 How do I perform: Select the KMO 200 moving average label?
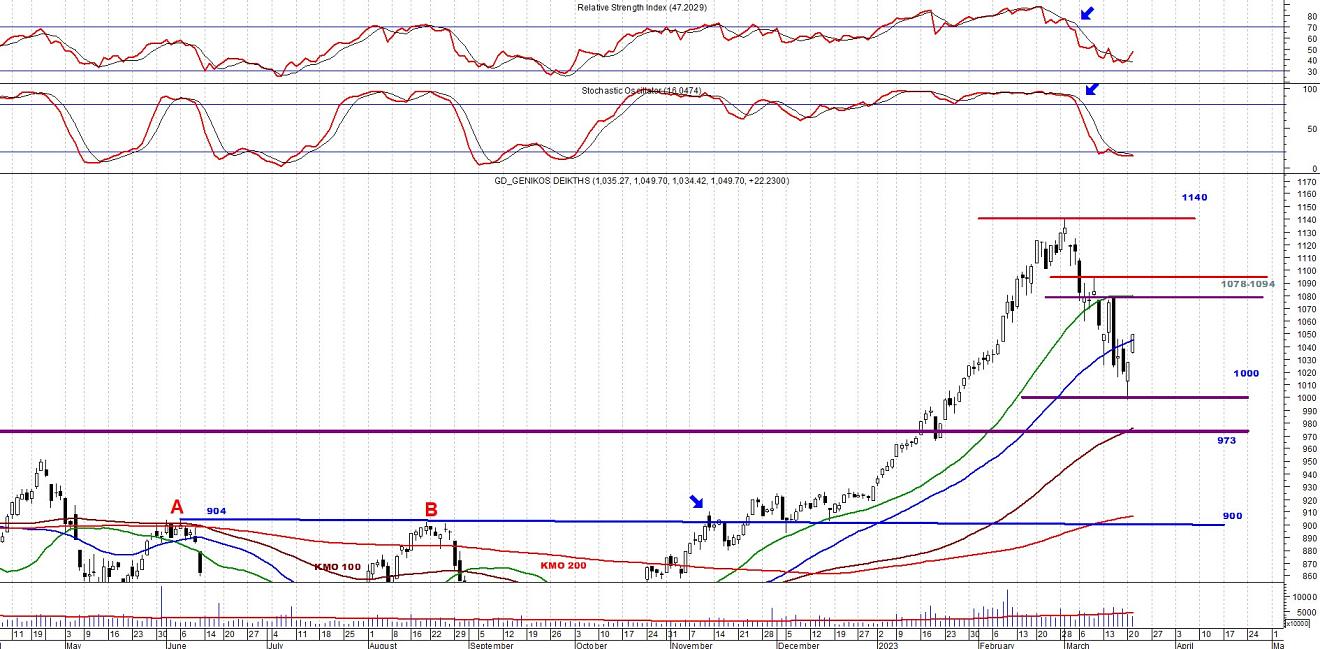562,566
